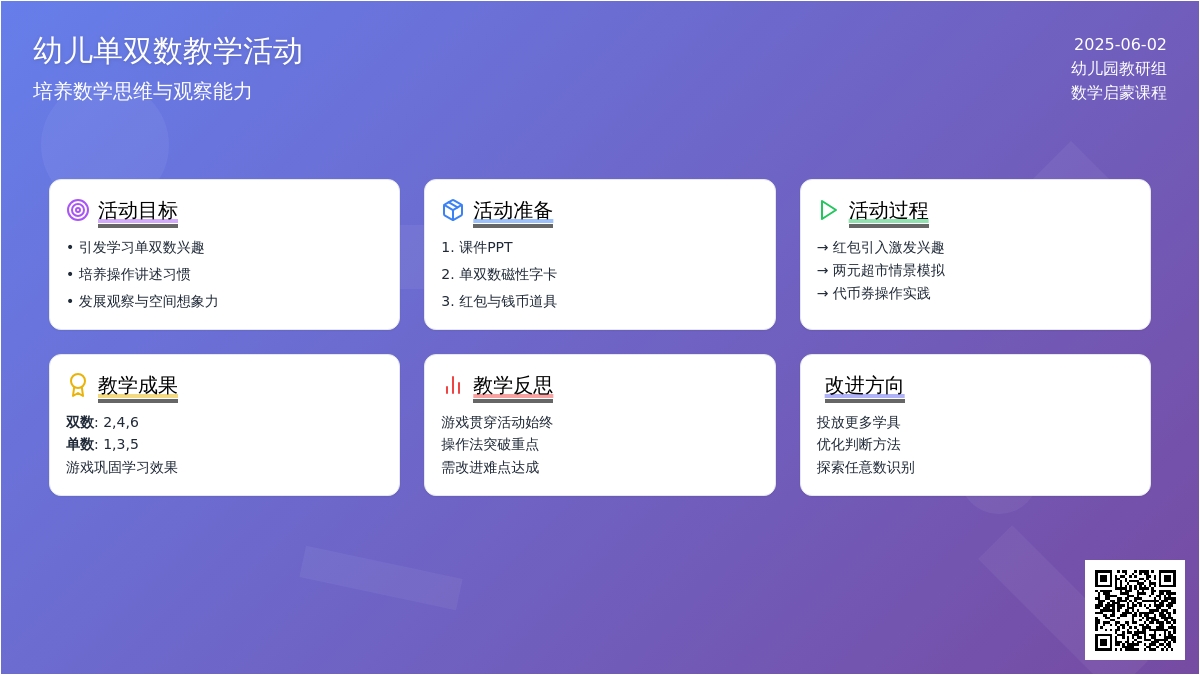Click the line 需改进难点达成
Viewport: 1200px width, 675px height.
(x=490, y=467)
